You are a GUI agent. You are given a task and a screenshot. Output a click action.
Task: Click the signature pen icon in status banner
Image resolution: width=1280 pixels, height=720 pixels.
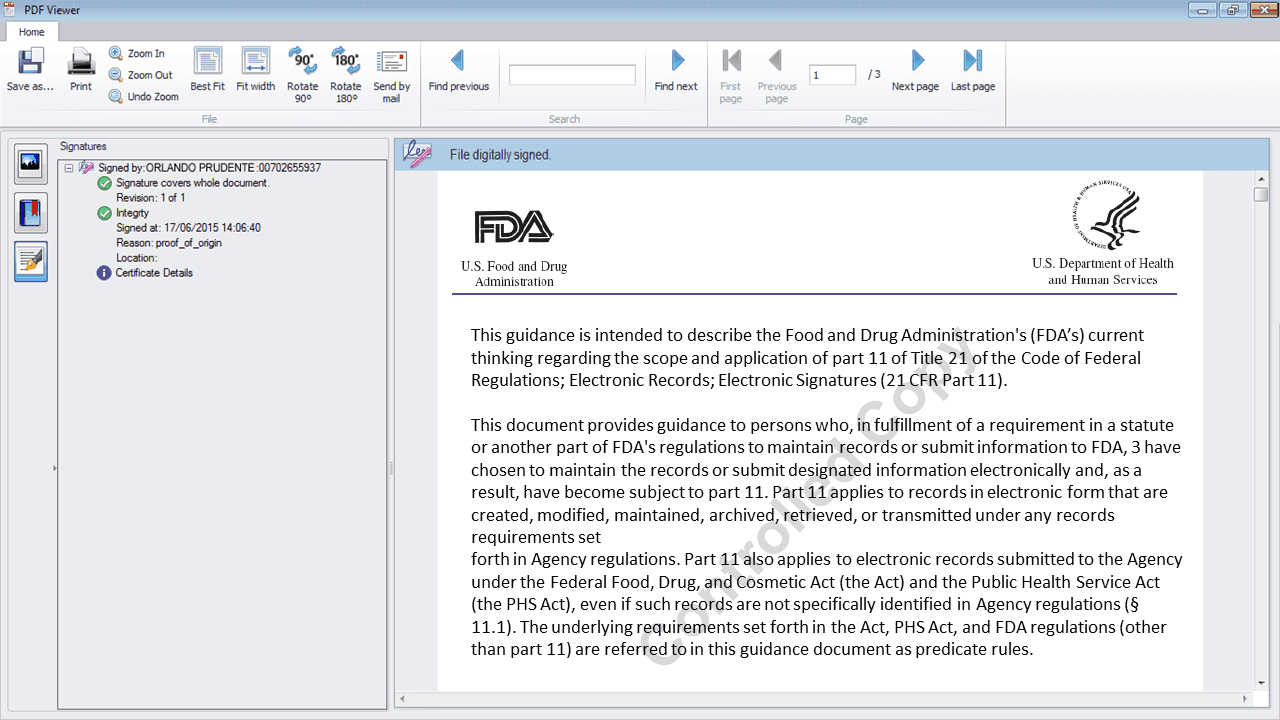(x=417, y=154)
